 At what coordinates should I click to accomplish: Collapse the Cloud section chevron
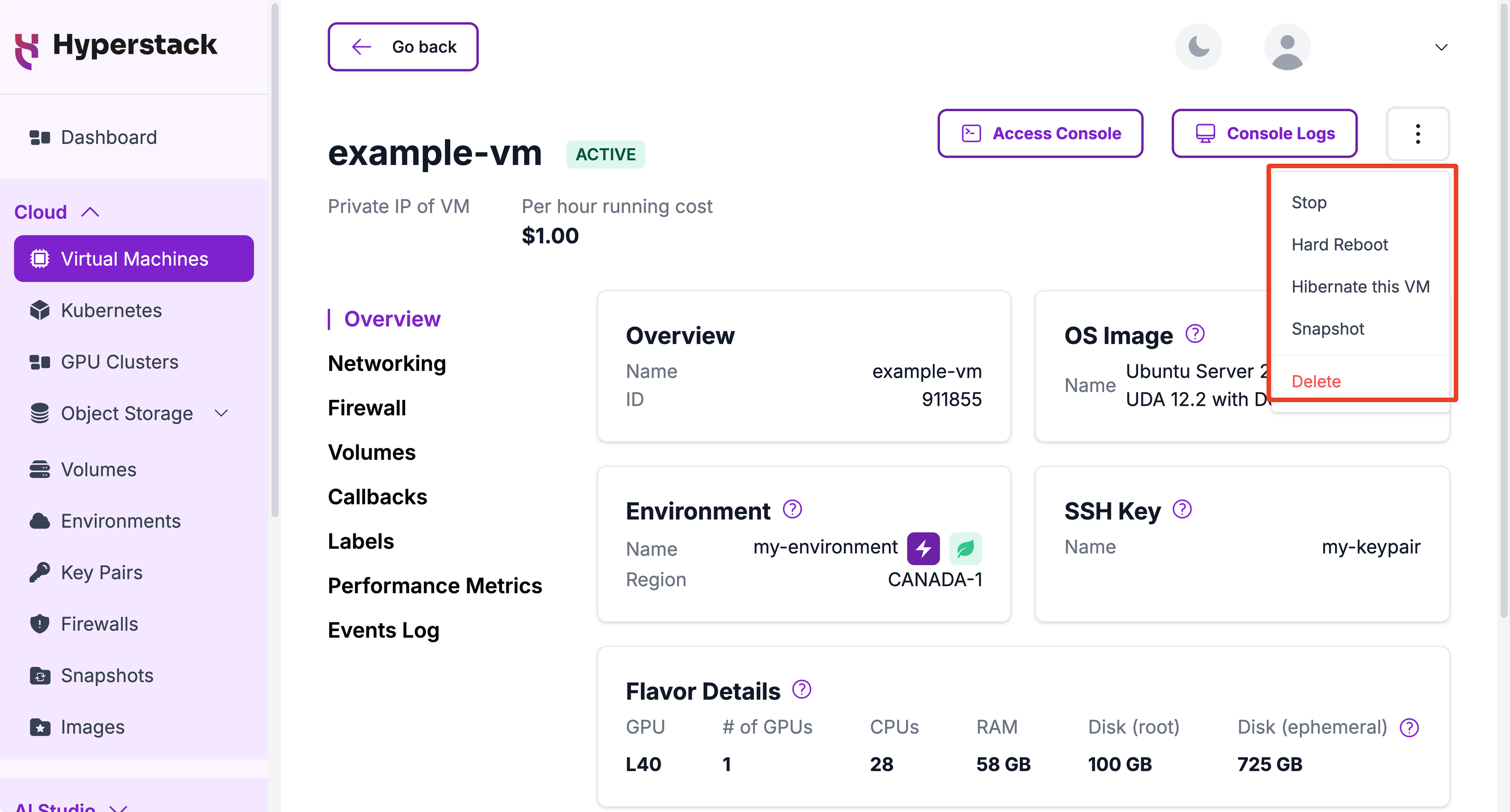click(x=90, y=212)
